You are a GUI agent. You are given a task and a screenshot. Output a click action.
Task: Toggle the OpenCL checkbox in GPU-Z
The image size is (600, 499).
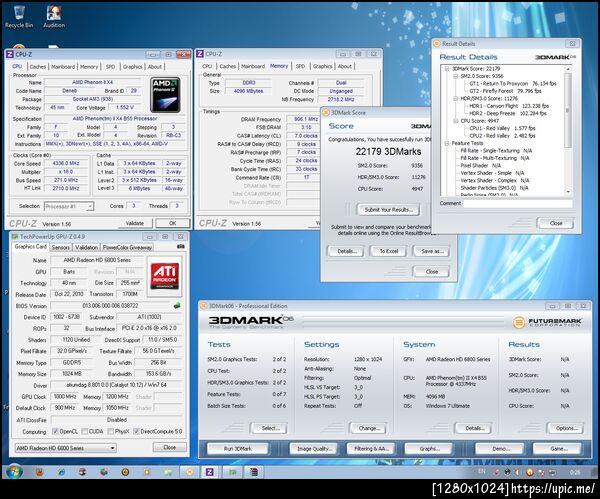click(x=55, y=431)
